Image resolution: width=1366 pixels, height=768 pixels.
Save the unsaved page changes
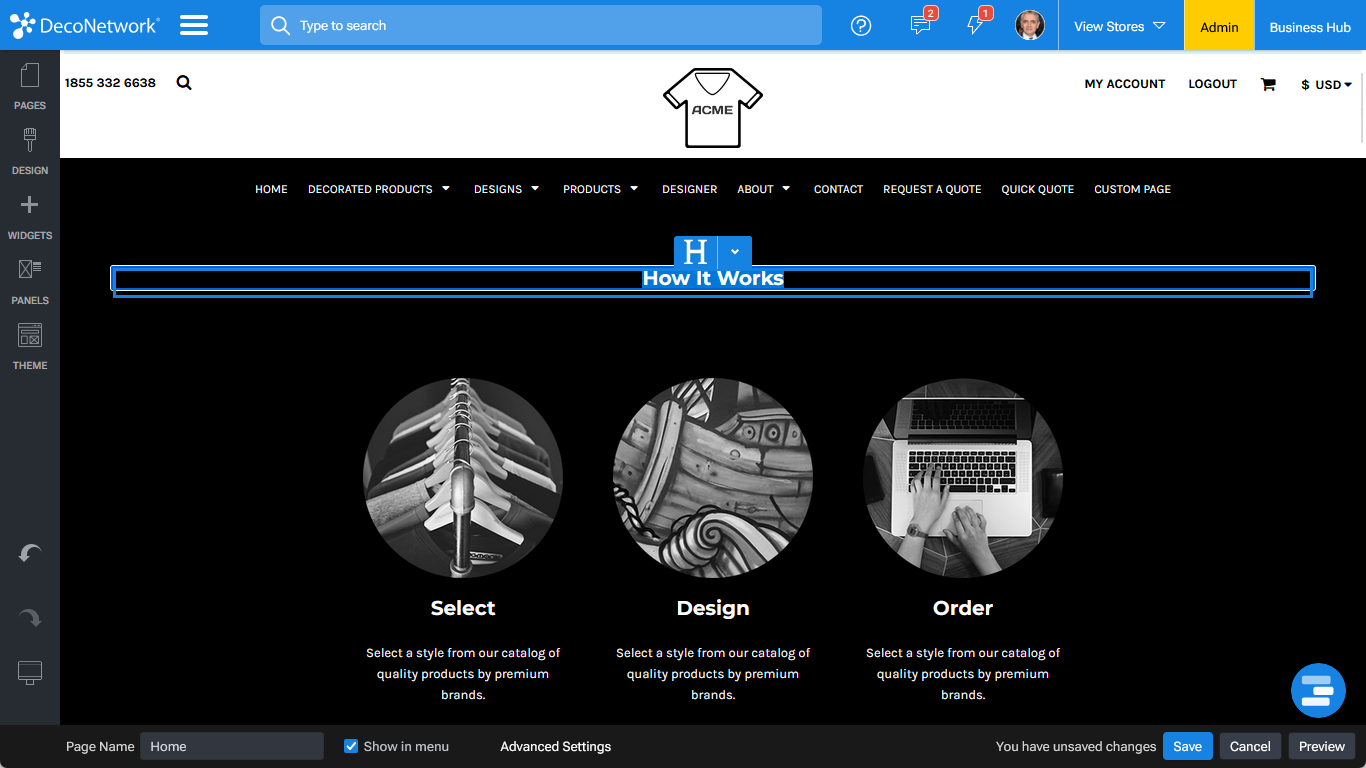[1187, 746]
